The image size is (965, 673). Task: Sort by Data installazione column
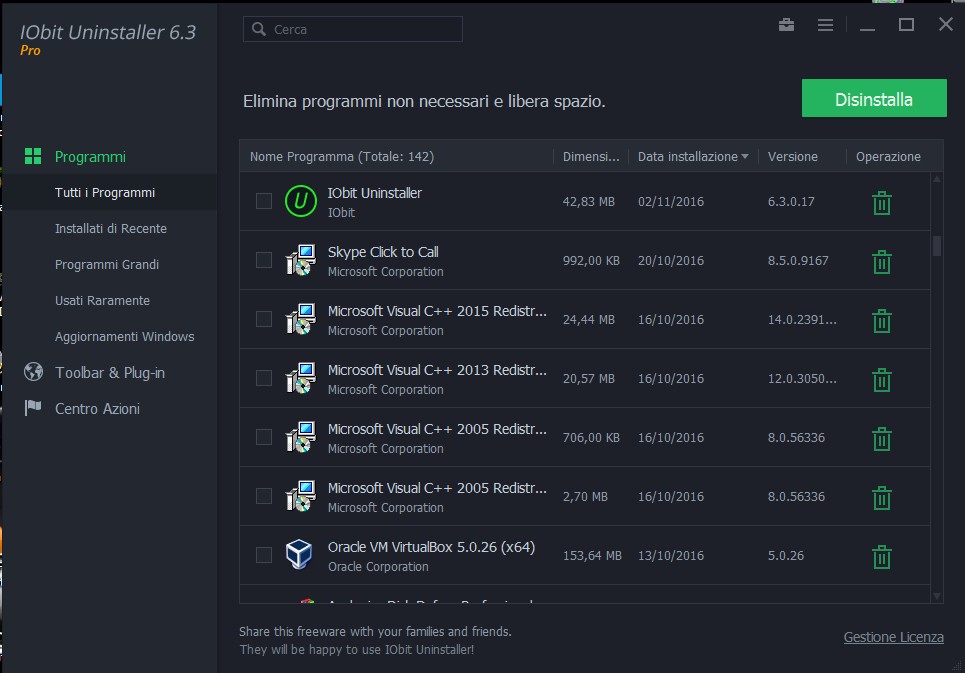[x=693, y=156]
